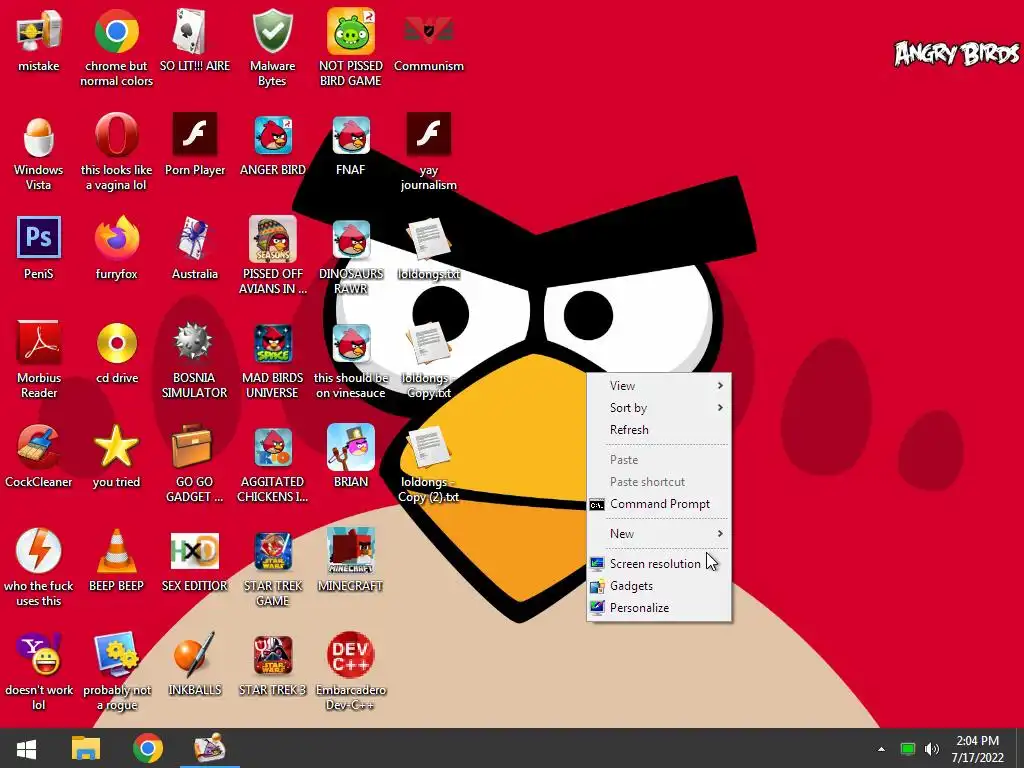Click the 'probably not a rogue' gears icon
Image resolution: width=1024 pixels, height=768 pixels.
point(116,654)
